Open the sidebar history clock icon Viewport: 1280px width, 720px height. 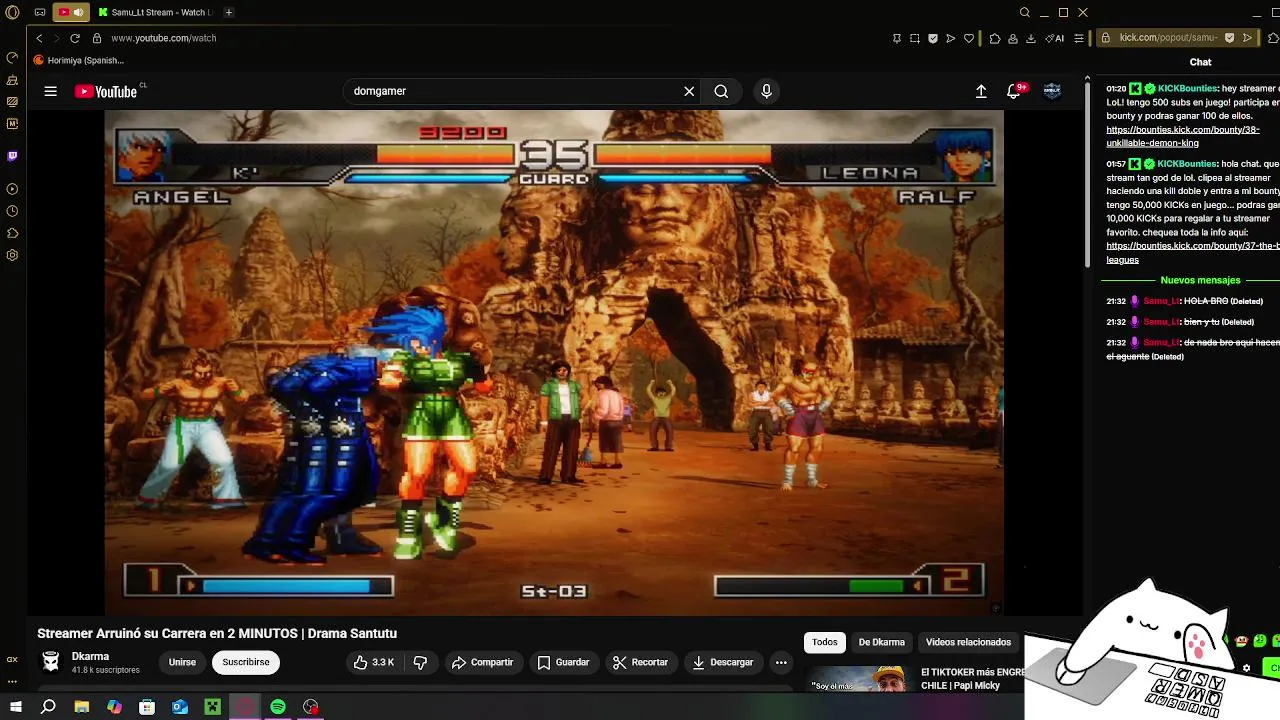tap(12, 211)
